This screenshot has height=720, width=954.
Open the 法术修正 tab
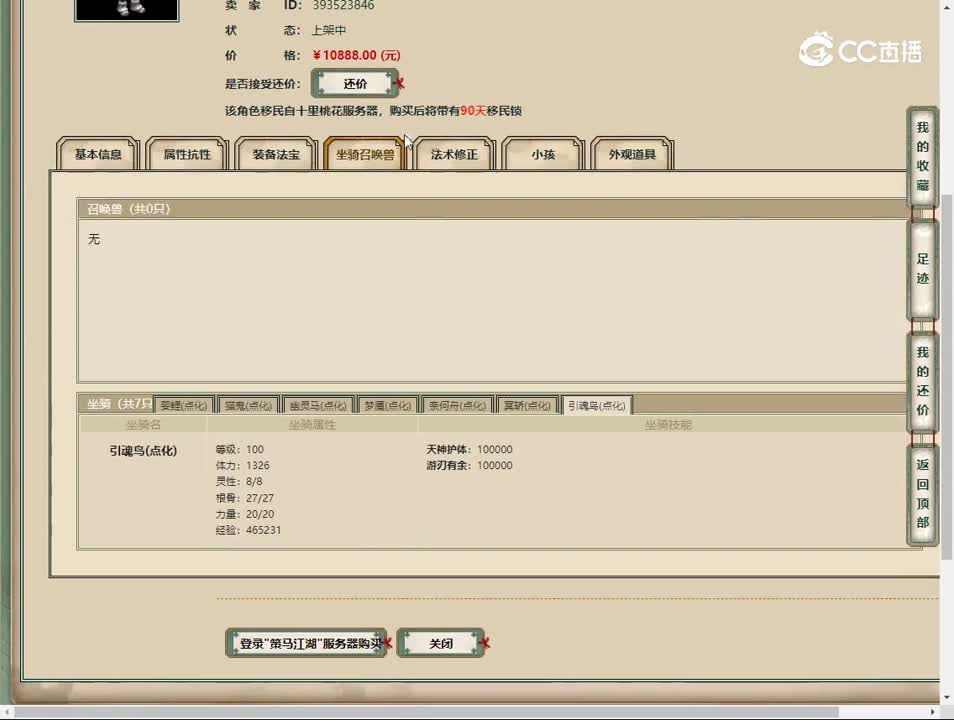453,154
